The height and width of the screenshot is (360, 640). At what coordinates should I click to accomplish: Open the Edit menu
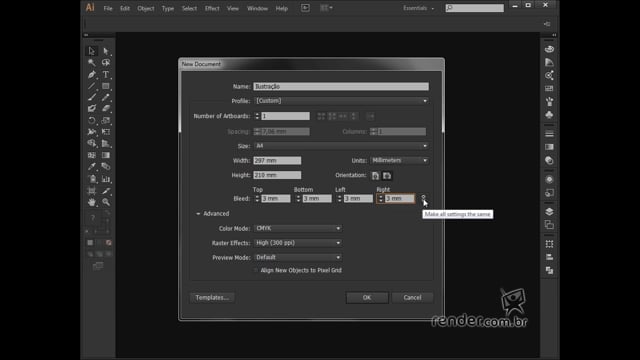click(124, 8)
